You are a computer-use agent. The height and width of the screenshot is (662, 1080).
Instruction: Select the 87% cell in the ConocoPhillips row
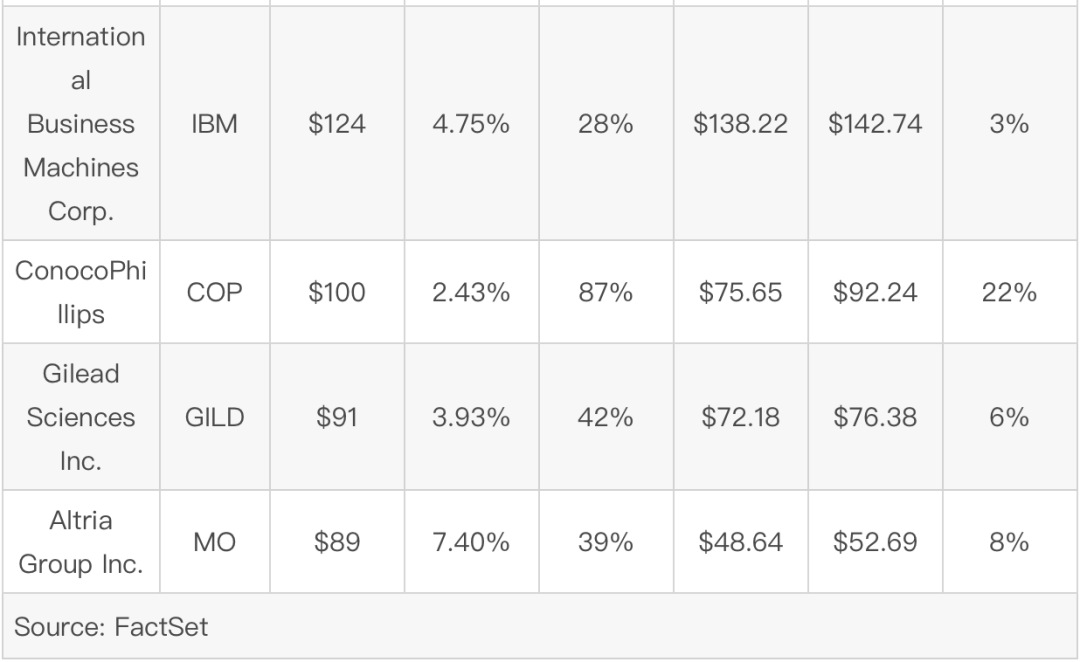(x=605, y=293)
